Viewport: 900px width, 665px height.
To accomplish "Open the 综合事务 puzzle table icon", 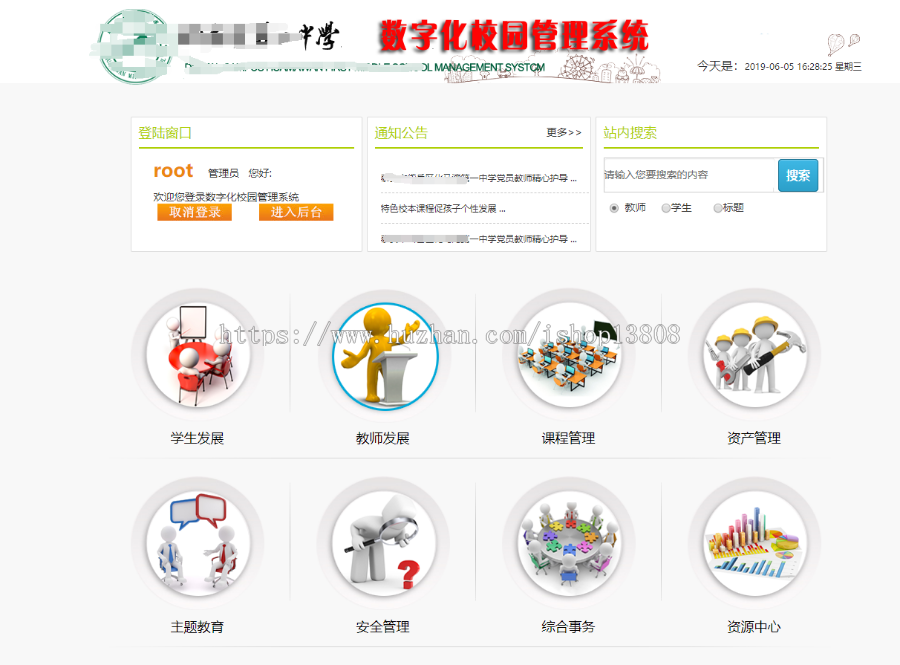I will point(569,543).
